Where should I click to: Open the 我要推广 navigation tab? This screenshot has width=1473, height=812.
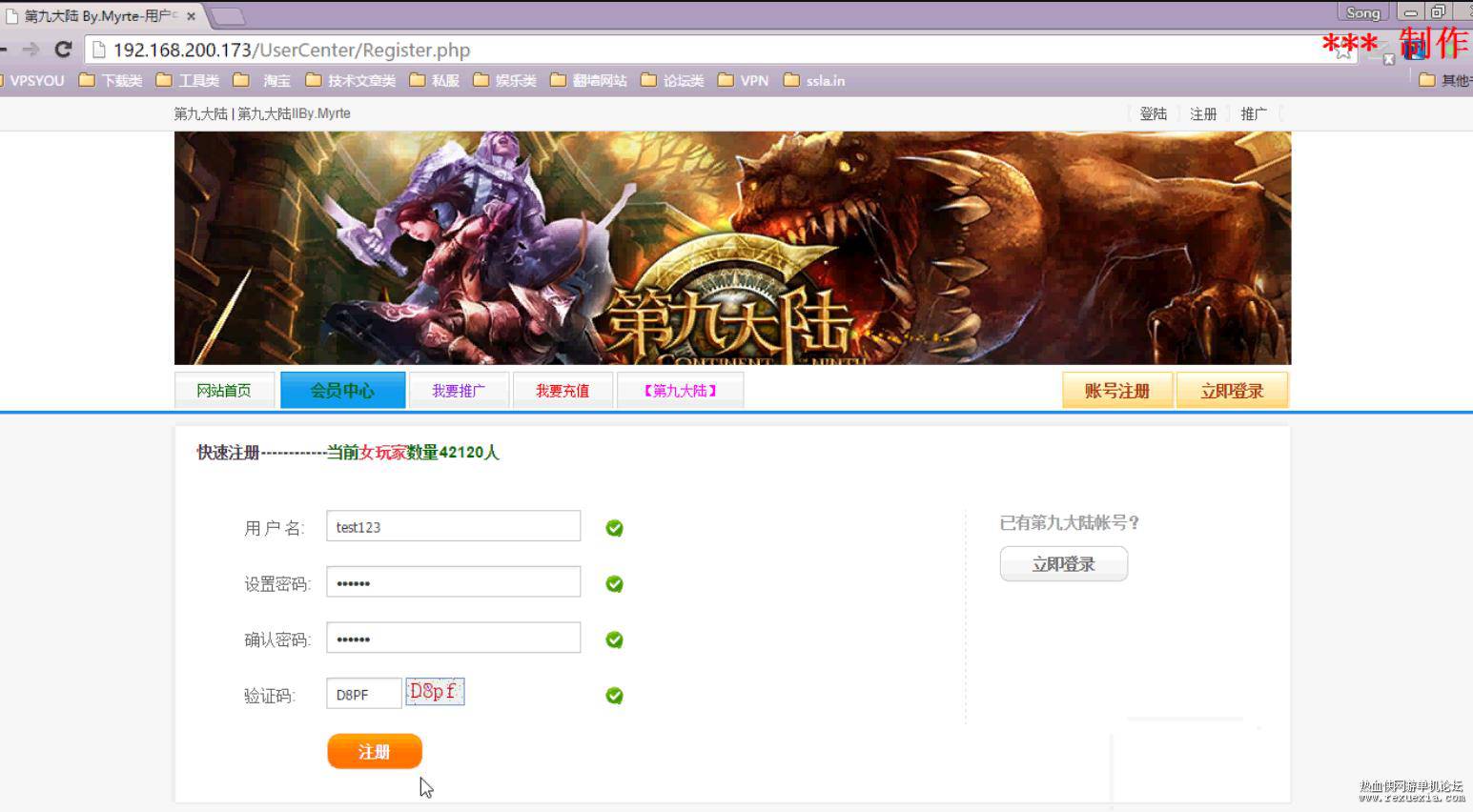pos(459,391)
